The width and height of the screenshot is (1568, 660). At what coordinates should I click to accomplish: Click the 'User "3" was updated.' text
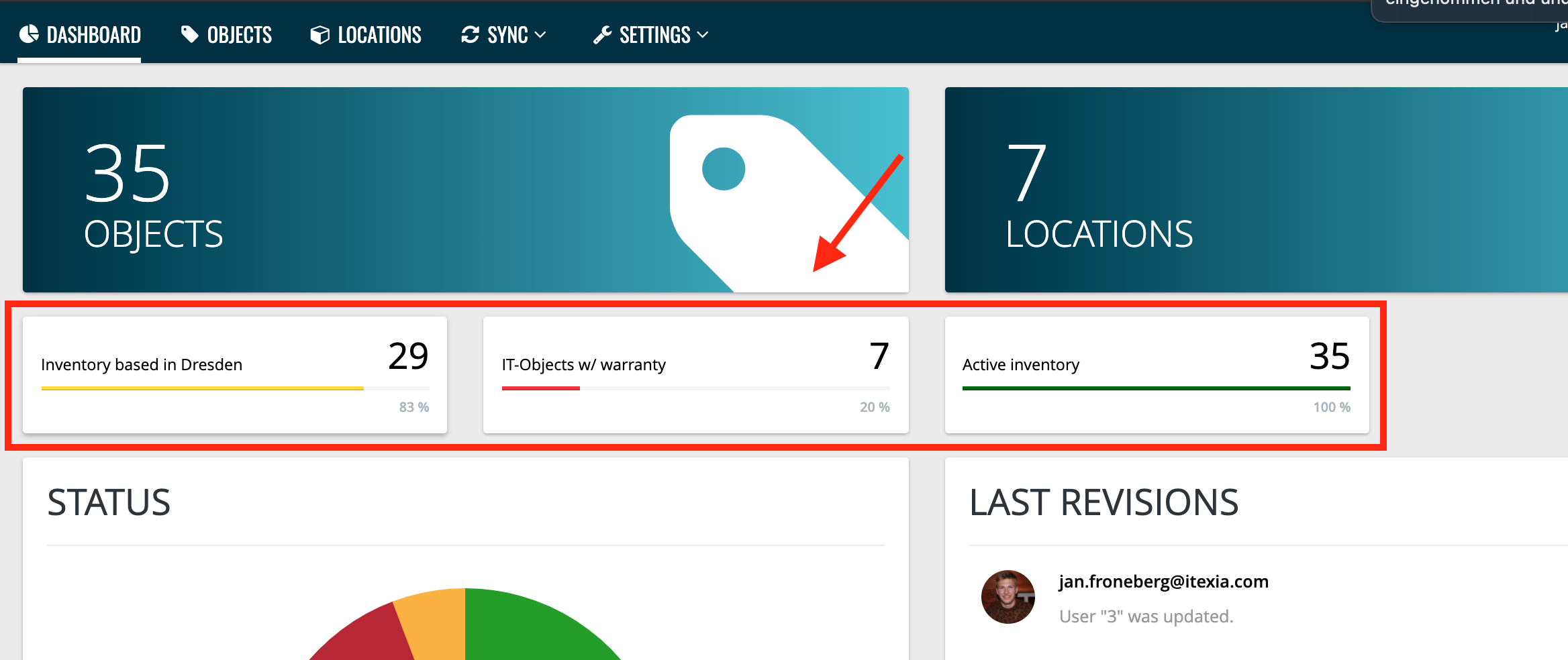[1146, 616]
